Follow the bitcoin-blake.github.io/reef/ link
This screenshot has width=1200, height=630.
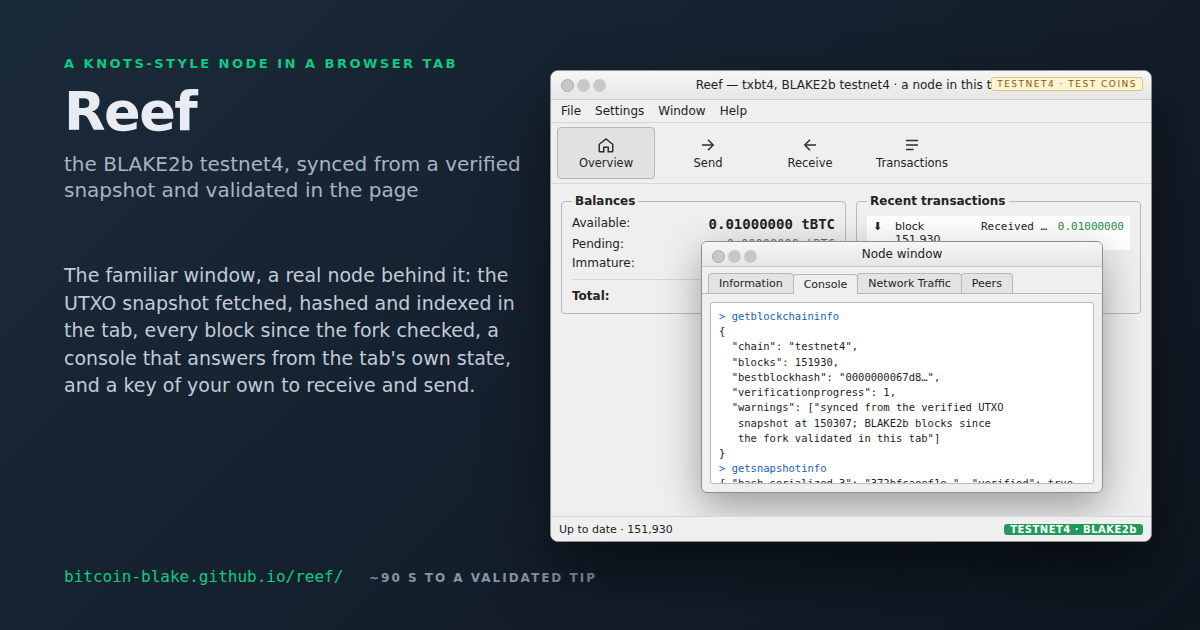click(203, 577)
